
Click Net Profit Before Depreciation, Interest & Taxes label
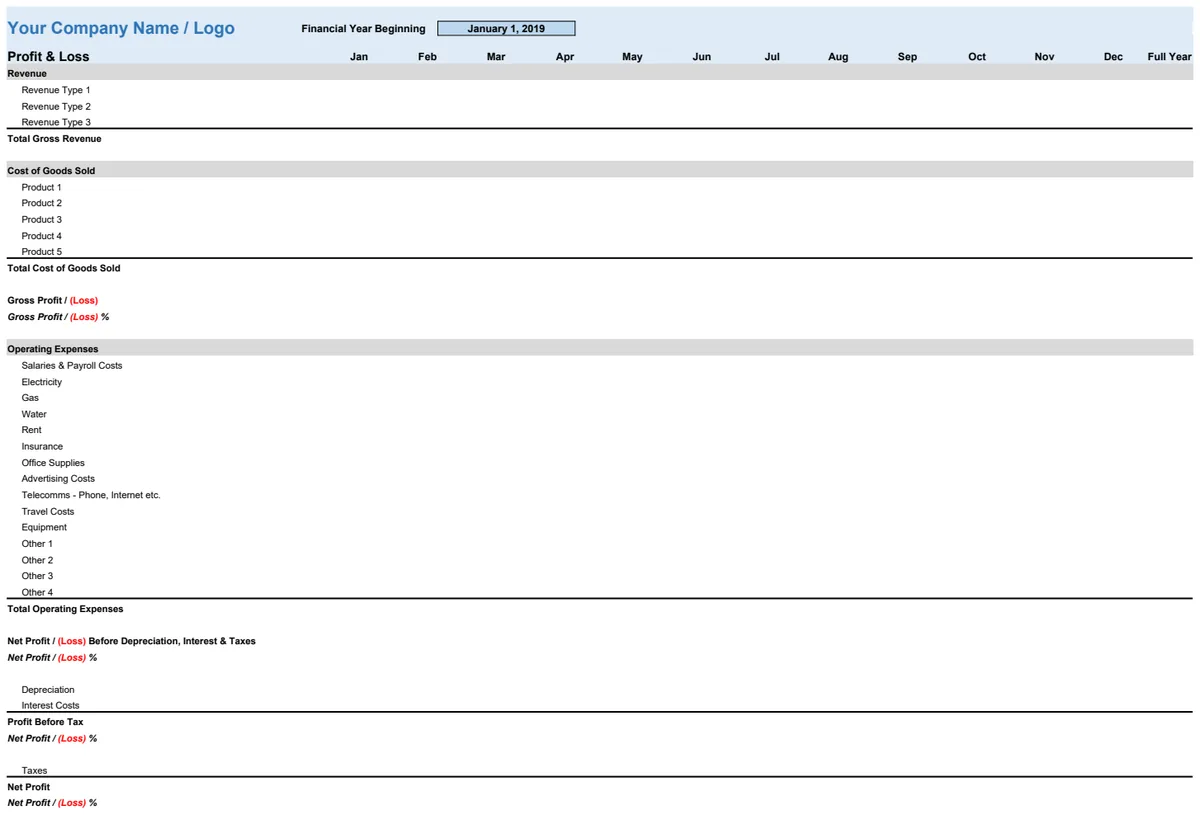pos(131,641)
